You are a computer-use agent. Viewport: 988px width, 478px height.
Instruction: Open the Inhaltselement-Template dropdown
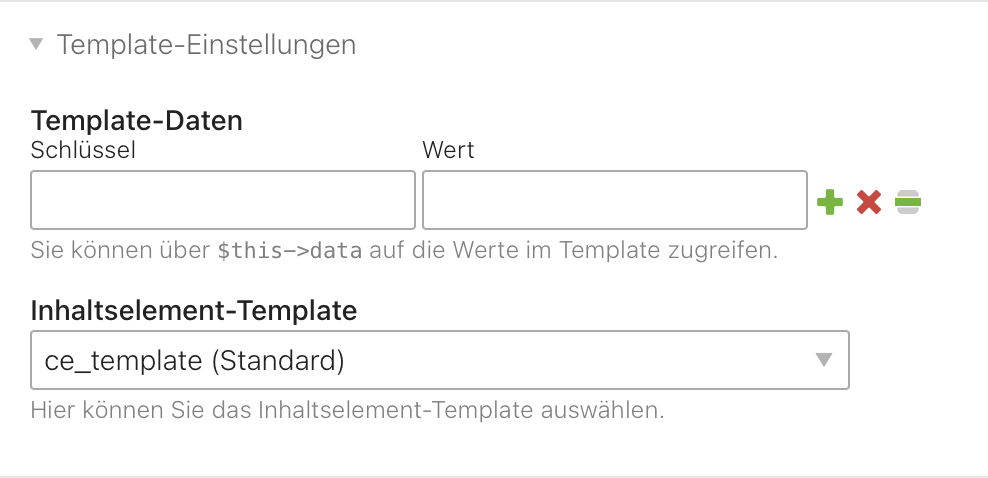coord(440,360)
